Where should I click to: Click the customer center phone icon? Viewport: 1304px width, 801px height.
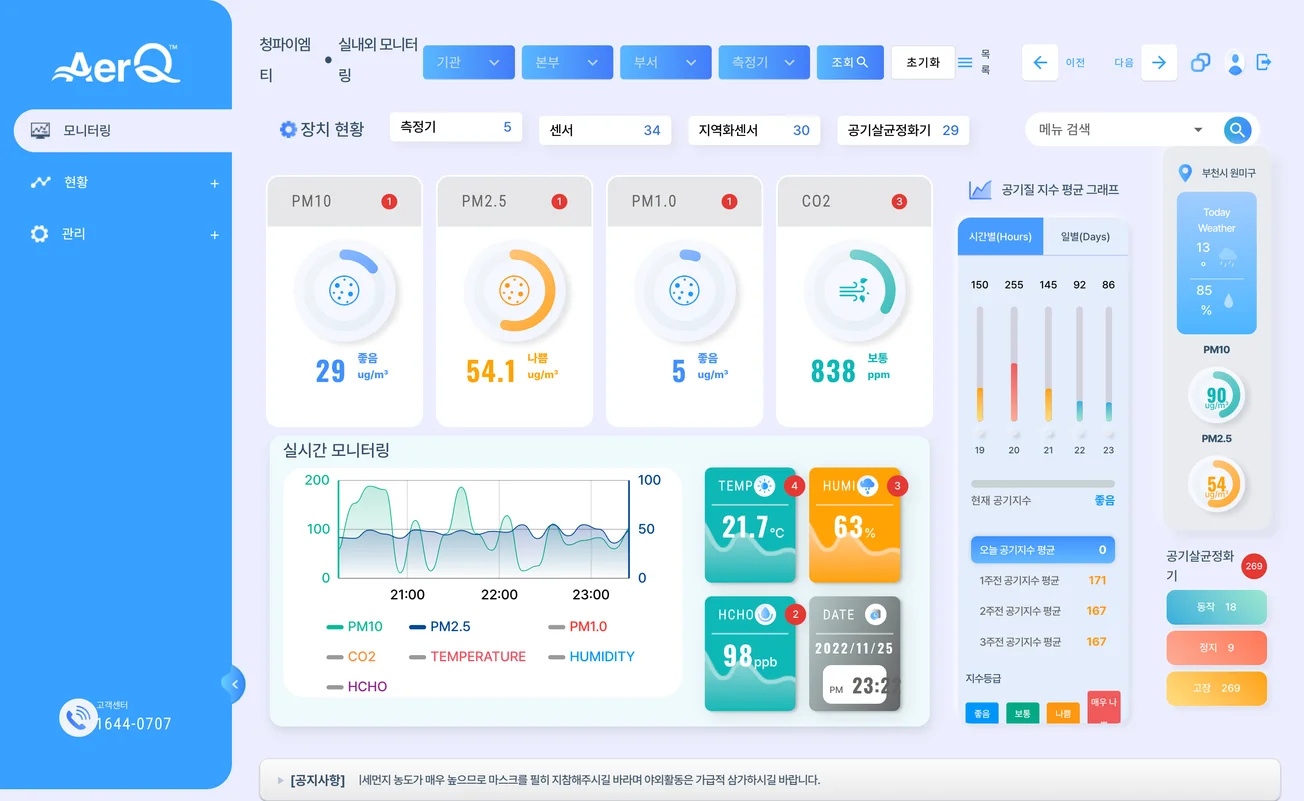(x=76, y=717)
